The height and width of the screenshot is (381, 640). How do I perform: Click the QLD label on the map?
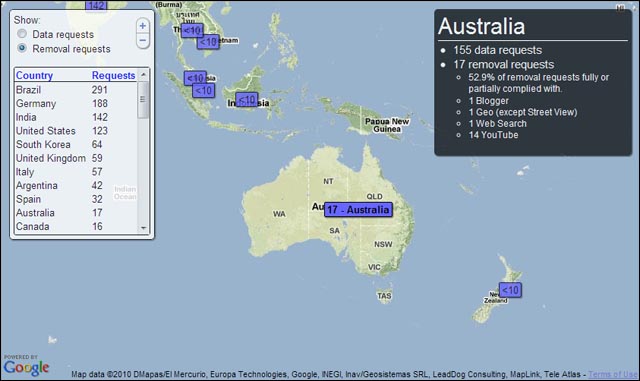coord(374,196)
